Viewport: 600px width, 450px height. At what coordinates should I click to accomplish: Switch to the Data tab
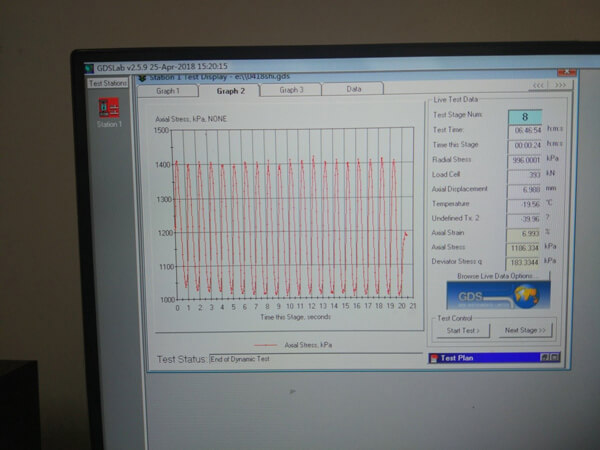click(353, 90)
